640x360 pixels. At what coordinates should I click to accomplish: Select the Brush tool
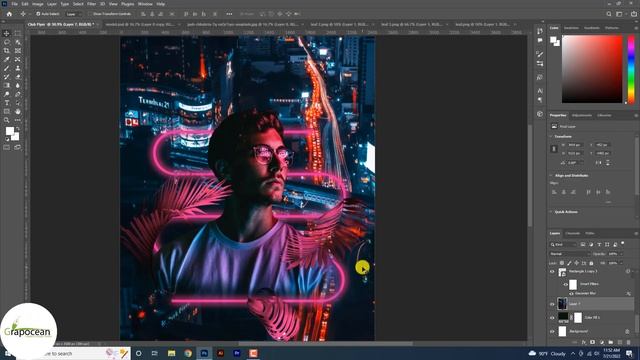7,68
